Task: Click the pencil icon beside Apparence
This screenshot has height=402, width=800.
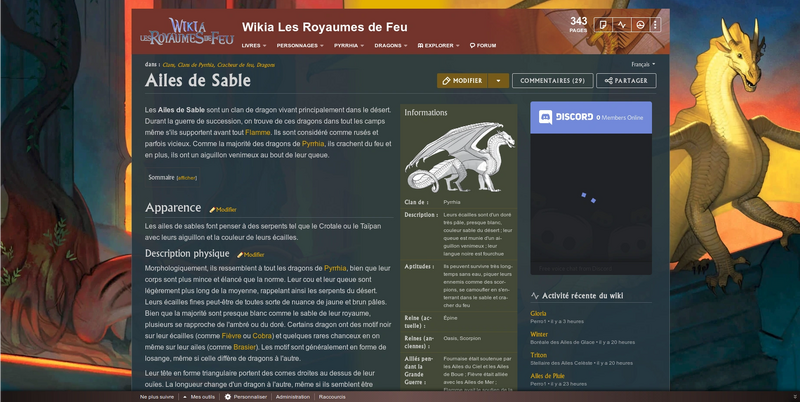Action: pyautogui.click(x=212, y=210)
